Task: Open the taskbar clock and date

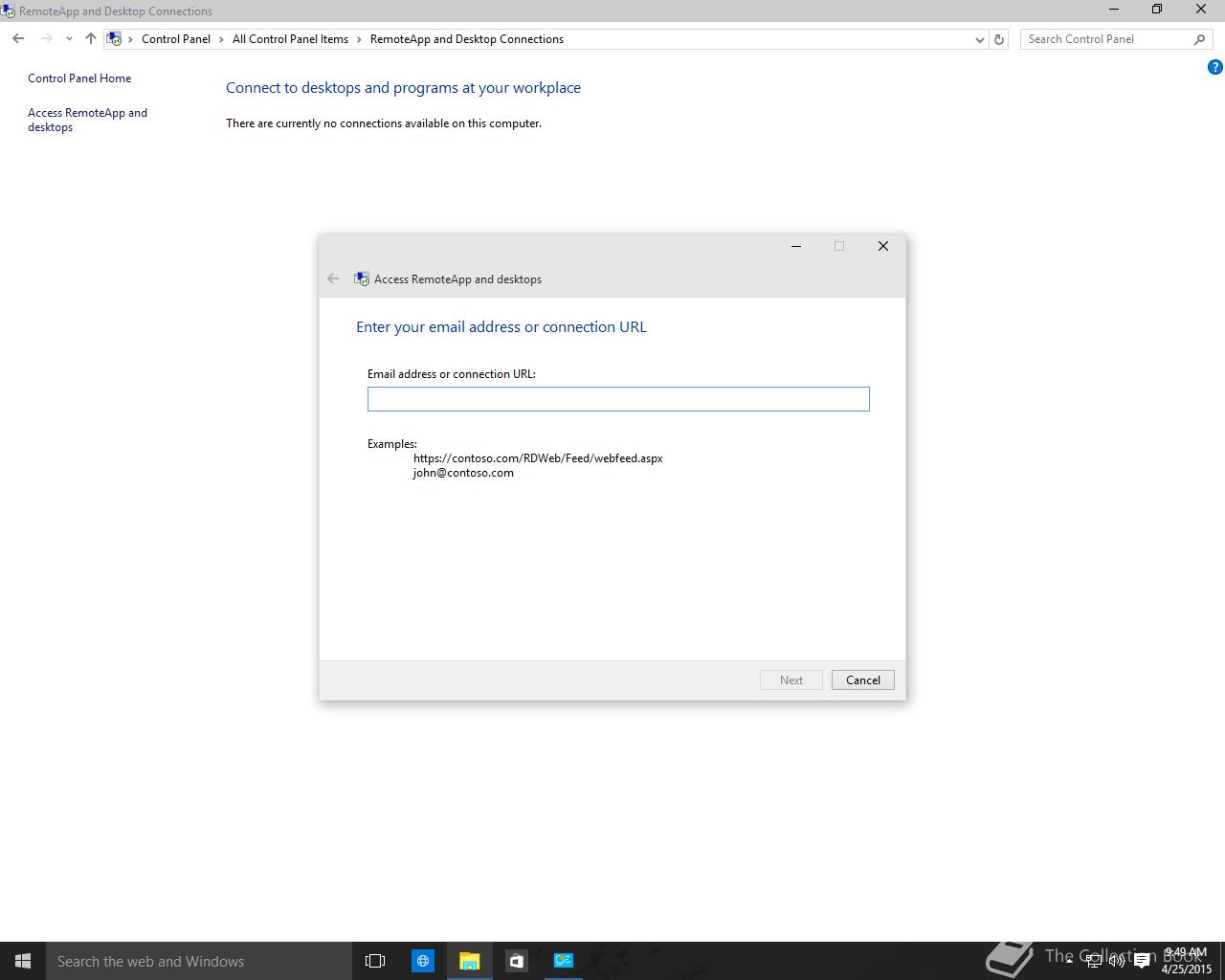Action: [x=1187, y=961]
